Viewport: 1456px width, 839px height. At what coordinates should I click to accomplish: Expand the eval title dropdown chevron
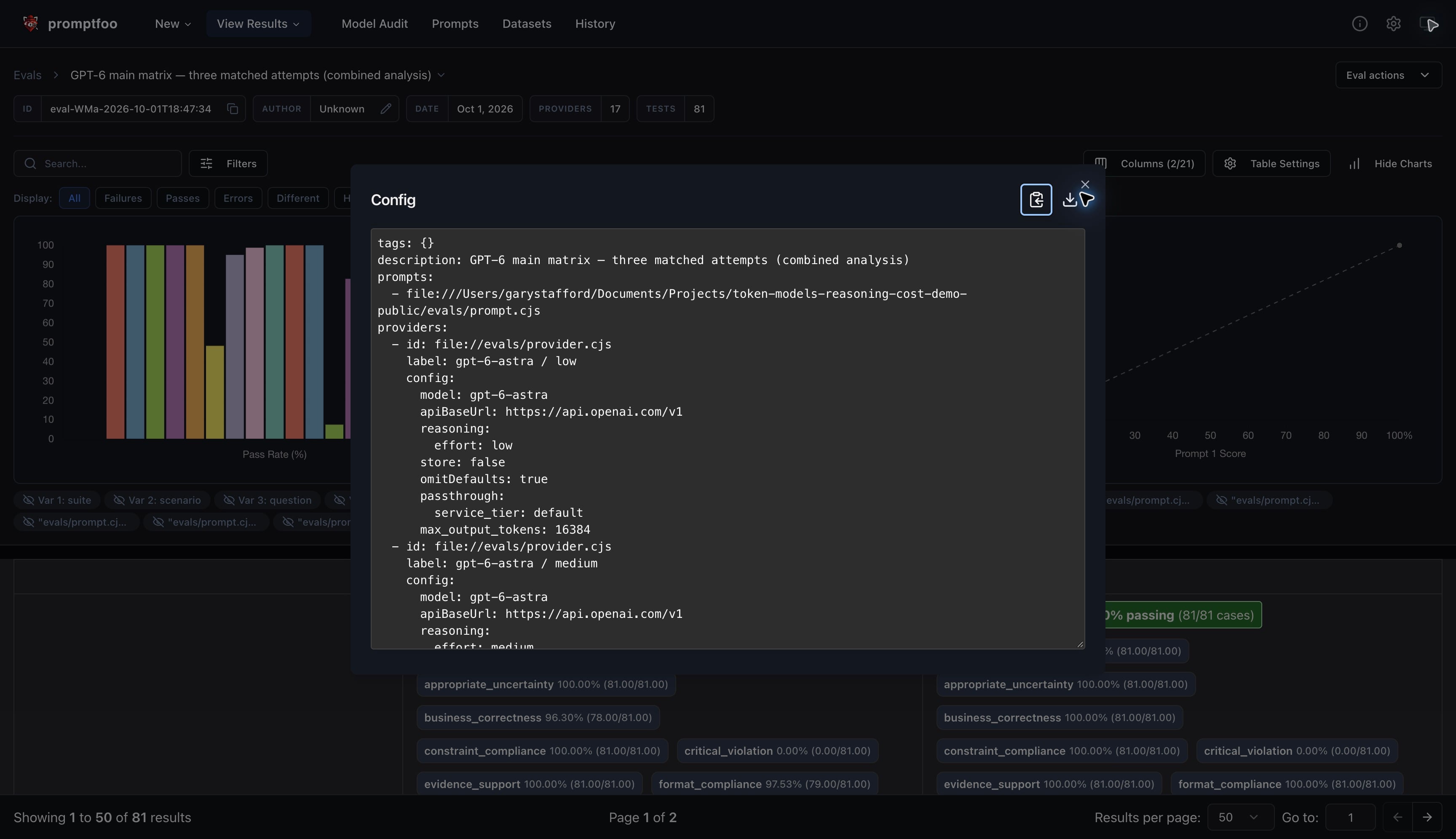(x=441, y=75)
